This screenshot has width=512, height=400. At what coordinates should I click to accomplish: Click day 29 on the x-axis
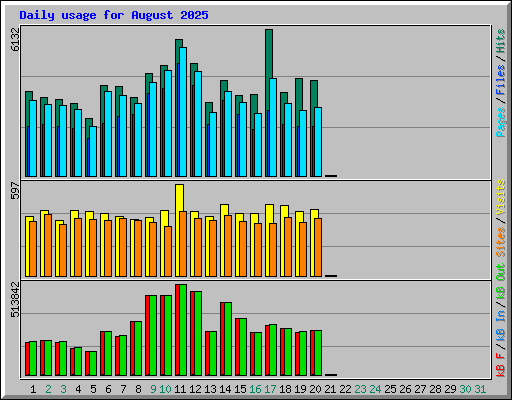[450, 389]
